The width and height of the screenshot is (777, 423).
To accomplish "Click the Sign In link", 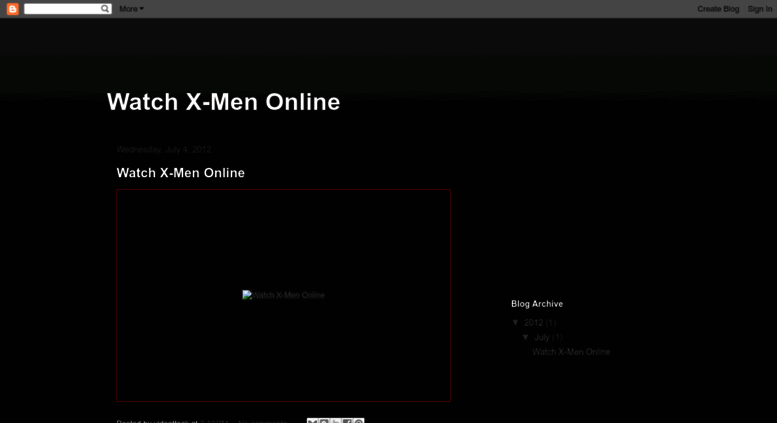I will (760, 9).
